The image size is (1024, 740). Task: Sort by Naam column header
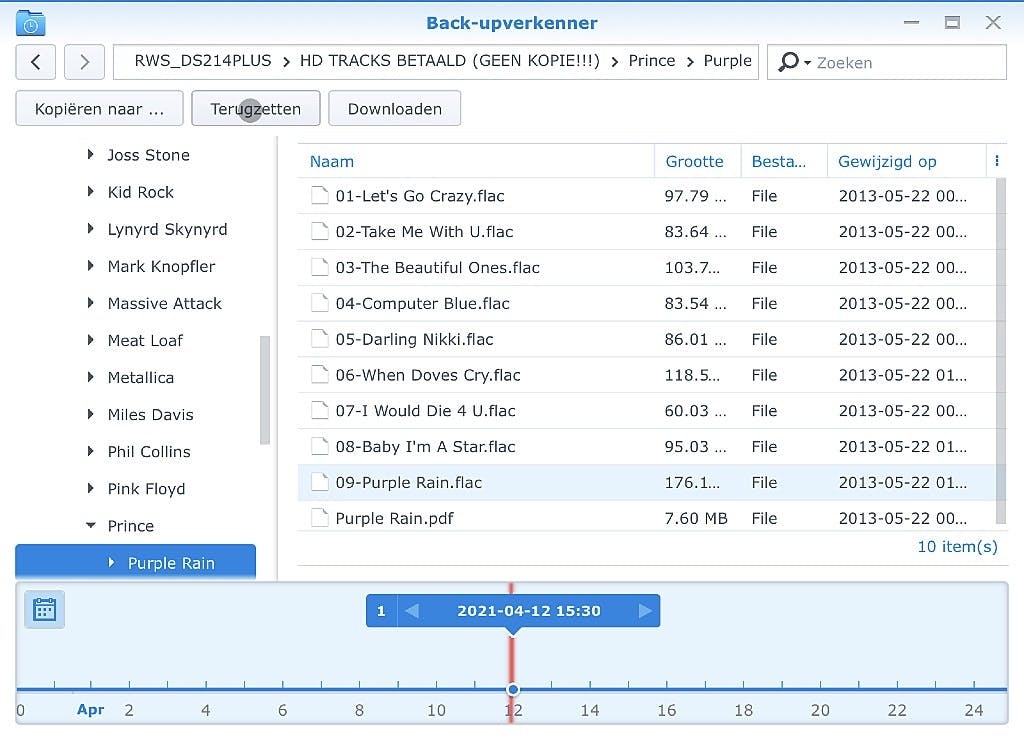pyautogui.click(x=476, y=161)
